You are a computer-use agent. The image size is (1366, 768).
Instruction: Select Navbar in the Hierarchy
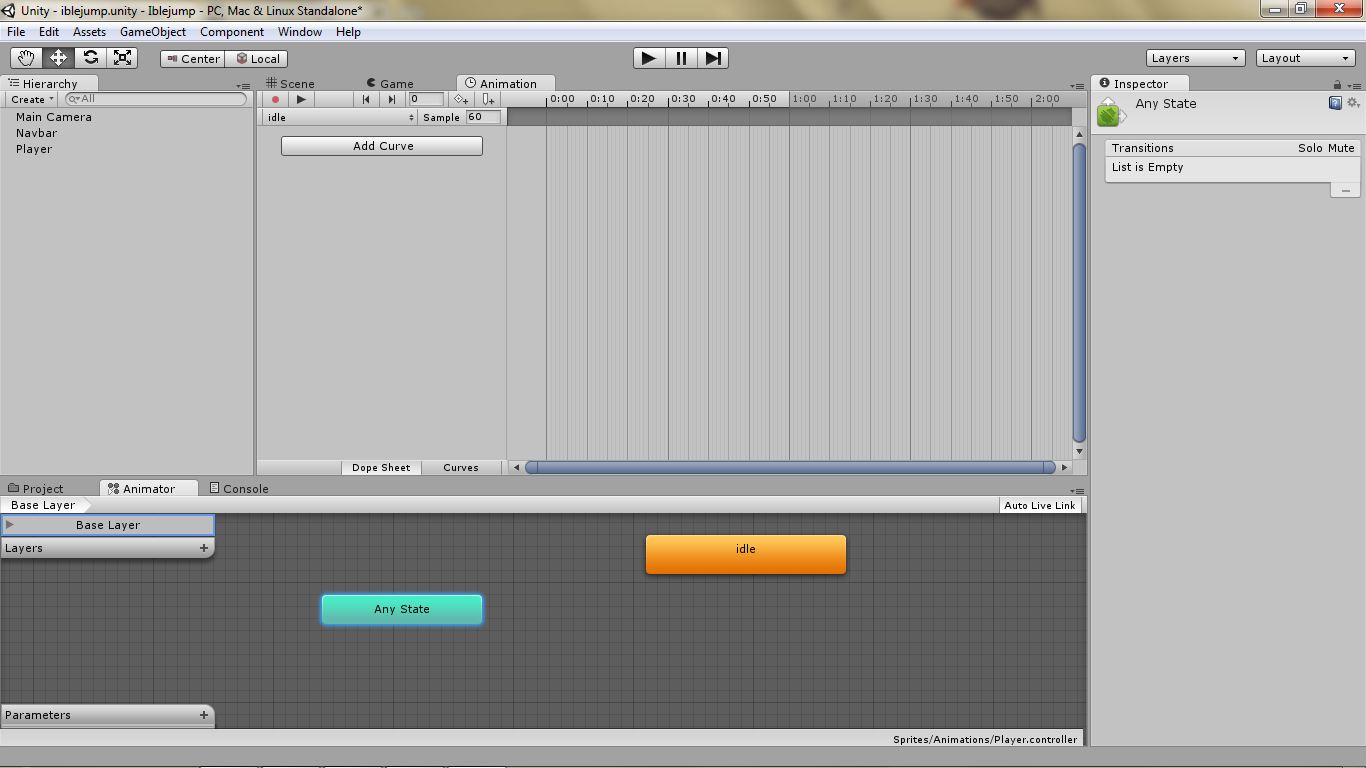tap(37, 133)
